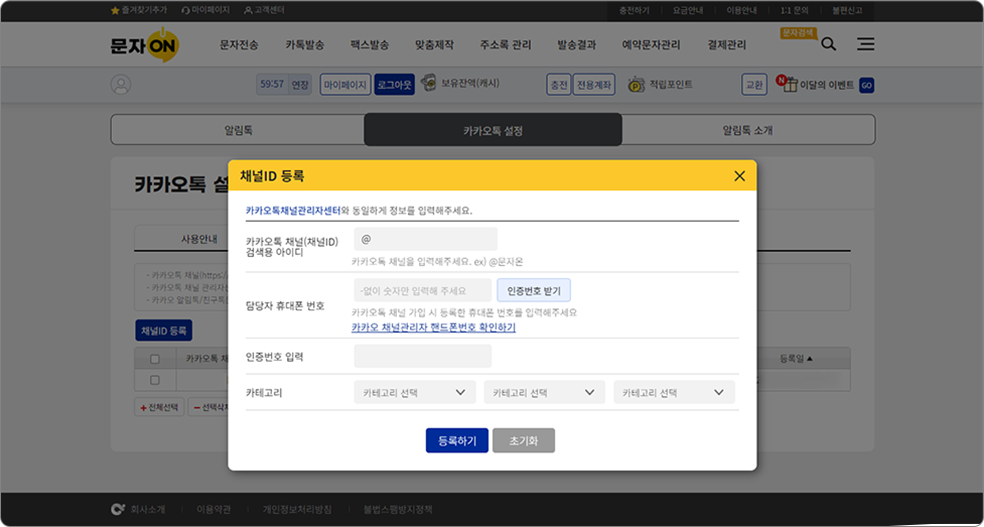Image resolution: width=984 pixels, height=527 pixels.
Task: Click the 59:57 session timer
Action: point(272,85)
